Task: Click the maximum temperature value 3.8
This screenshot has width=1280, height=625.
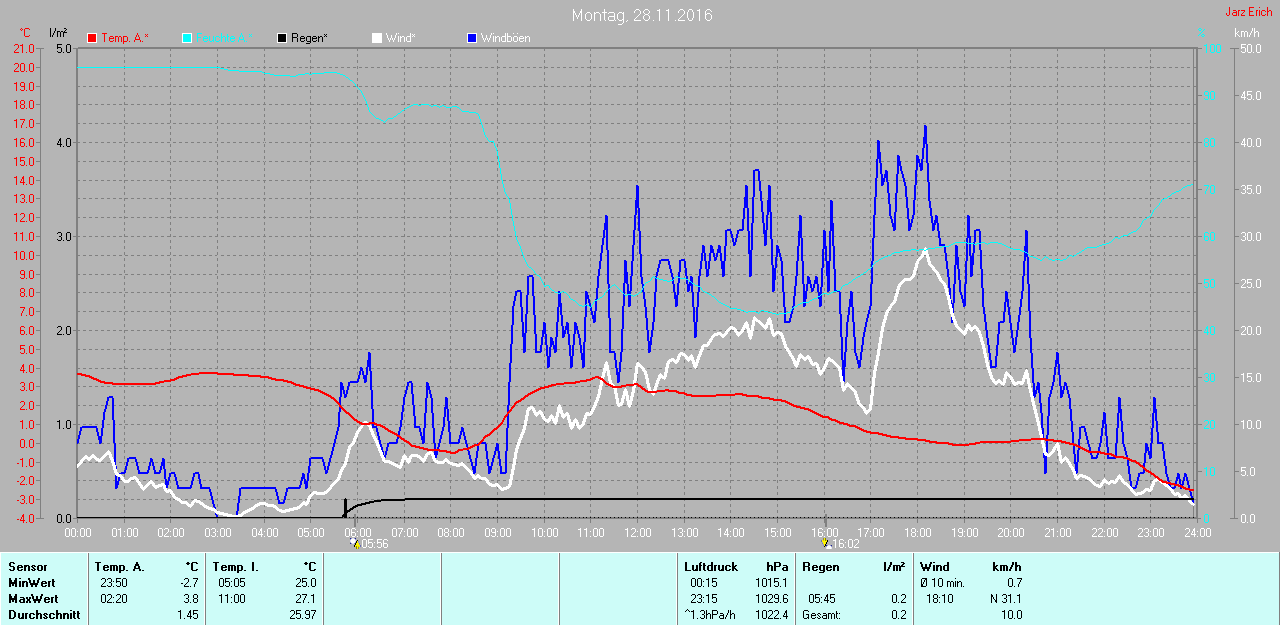Action: 191,598
